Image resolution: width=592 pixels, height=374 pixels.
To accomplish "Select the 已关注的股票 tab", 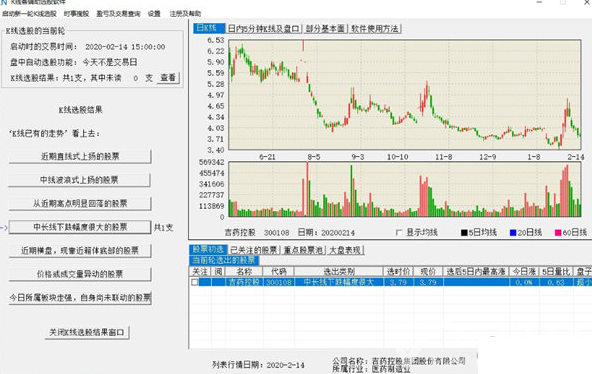I will [254, 250].
